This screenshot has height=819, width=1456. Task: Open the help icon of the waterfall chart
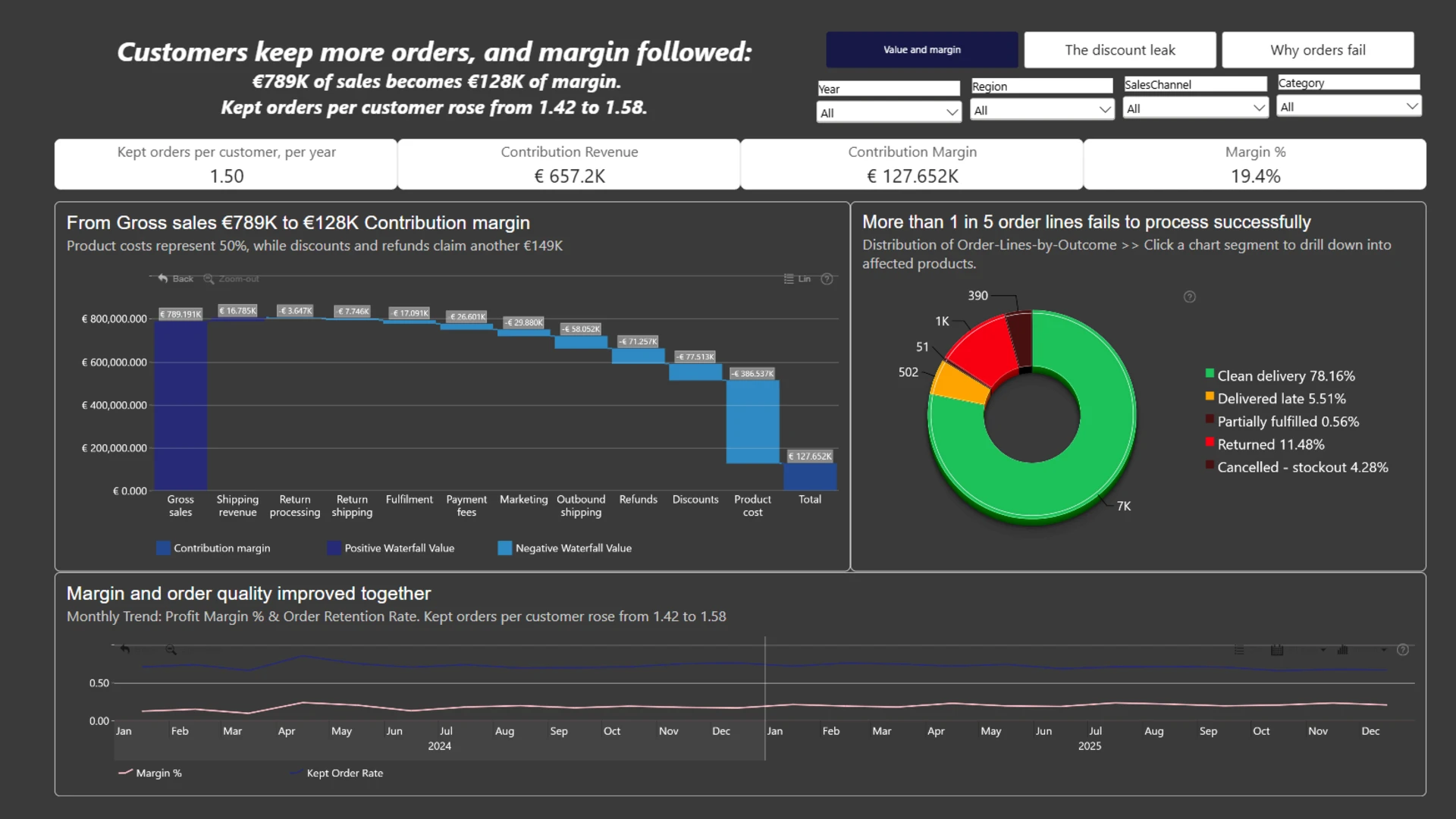827,279
